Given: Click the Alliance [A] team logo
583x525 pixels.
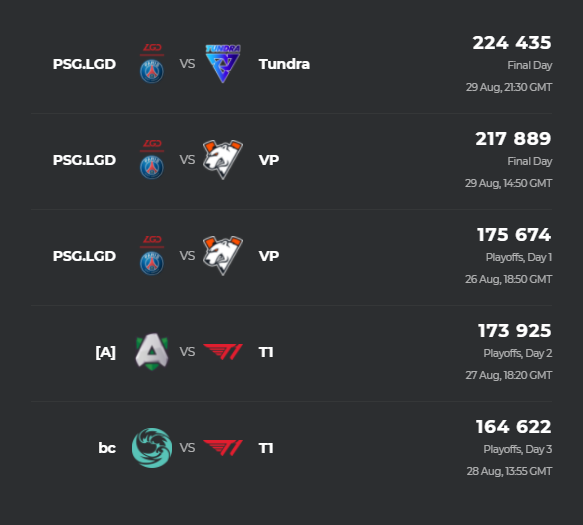Looking at the screenshot, I should tap(152, 352).
